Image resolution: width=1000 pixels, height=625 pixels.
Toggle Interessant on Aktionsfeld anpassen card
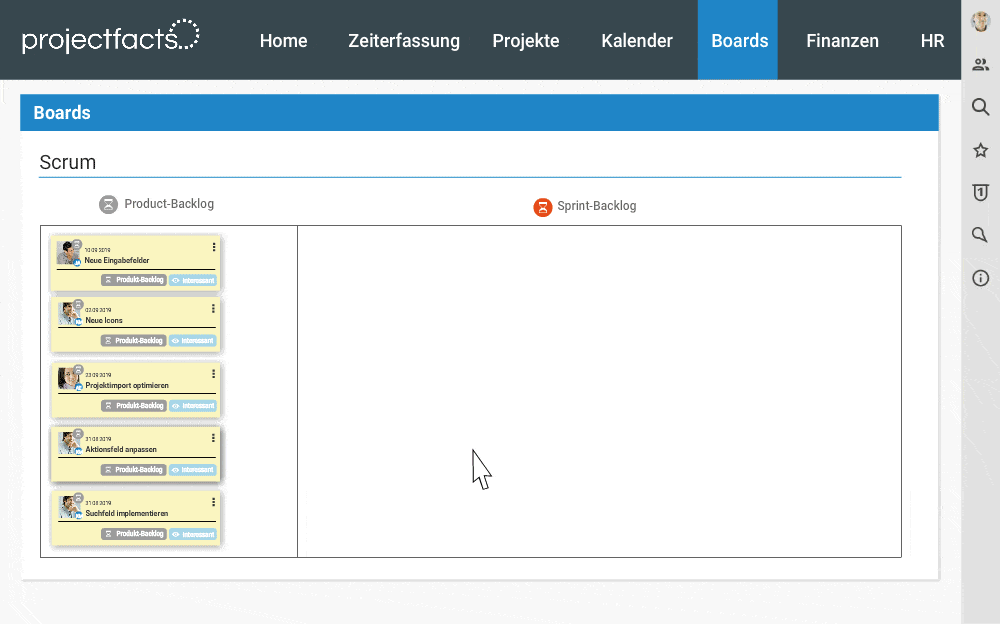point(193,470)
